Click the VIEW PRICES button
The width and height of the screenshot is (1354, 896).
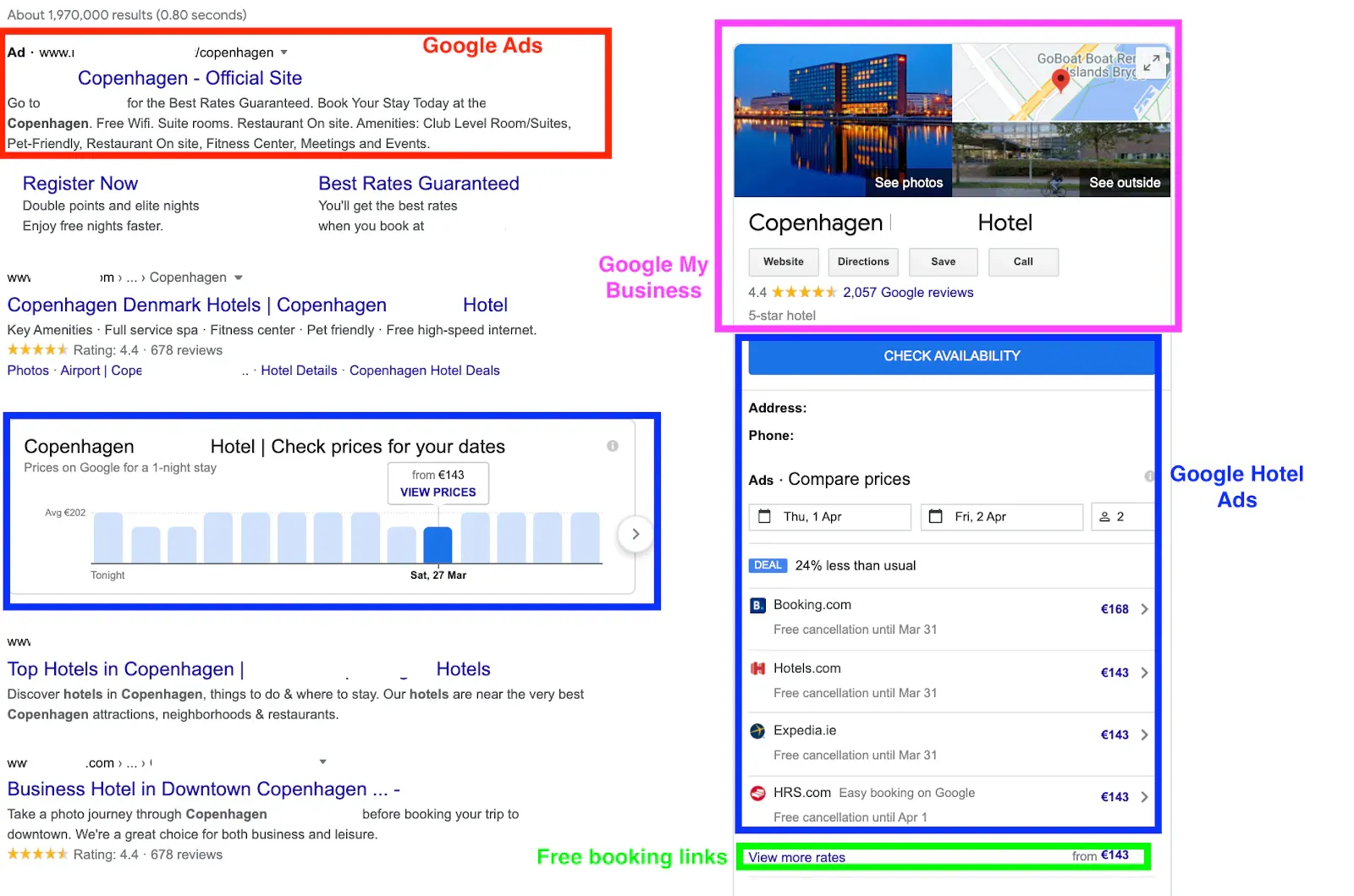pos(438,492)
